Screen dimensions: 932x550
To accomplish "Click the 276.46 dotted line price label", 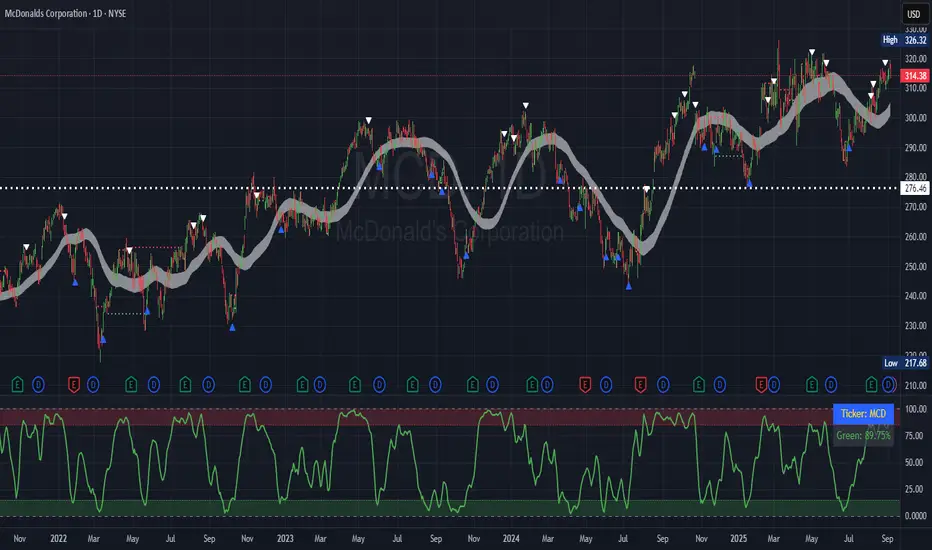I will click(915, 188).
